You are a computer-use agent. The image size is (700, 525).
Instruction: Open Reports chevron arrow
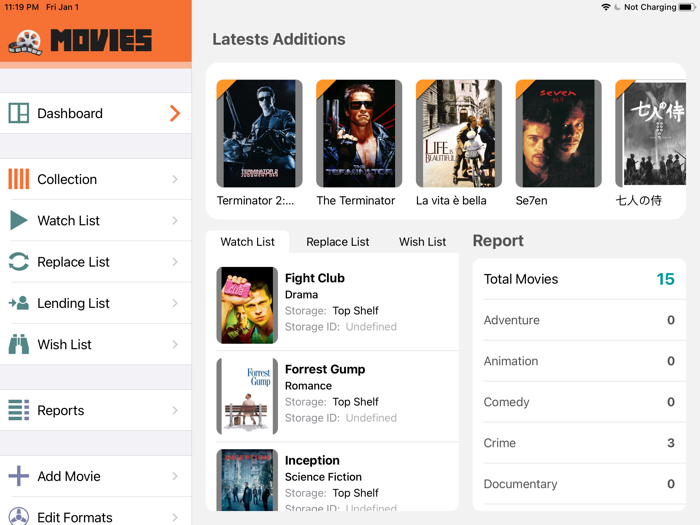[175, 410]
